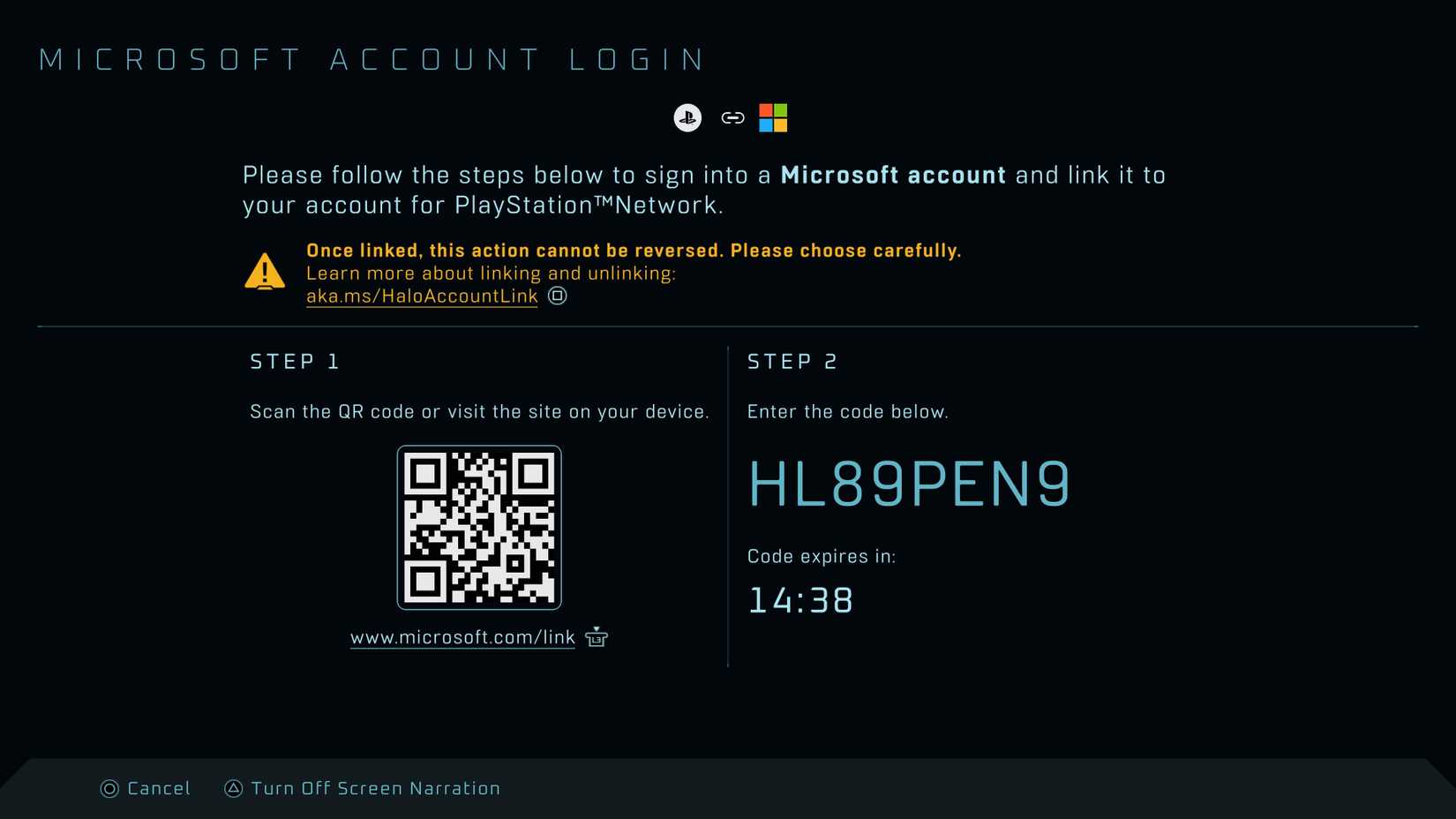
Task: Click the chain link icon
Action: [x=732, y=117]
